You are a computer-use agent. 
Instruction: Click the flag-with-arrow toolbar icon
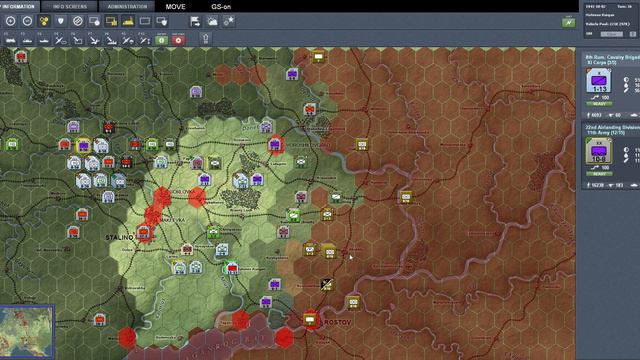(195, 21)
